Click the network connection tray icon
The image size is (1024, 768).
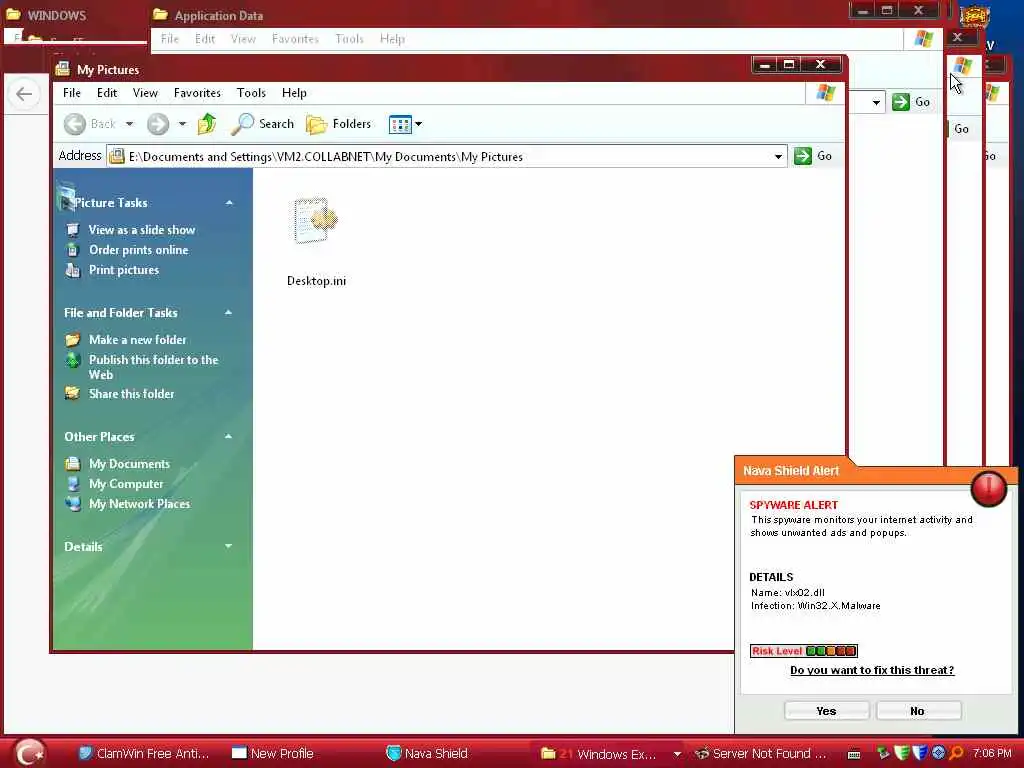pos(883,754)
